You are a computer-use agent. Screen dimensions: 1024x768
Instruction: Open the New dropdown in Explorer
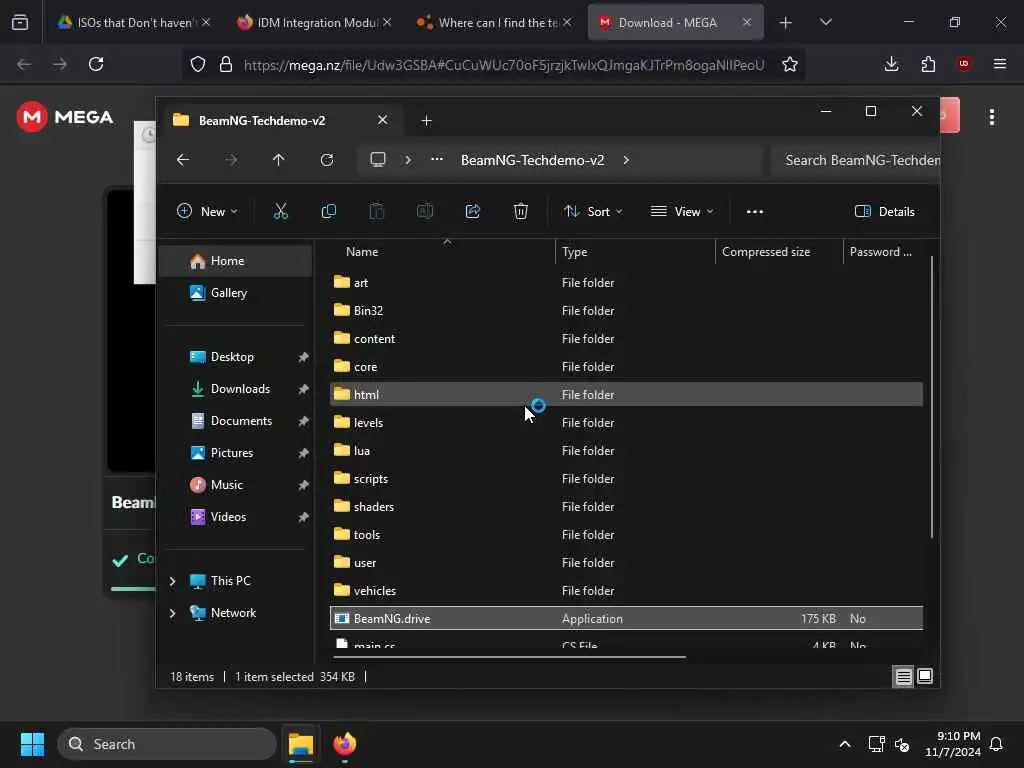(x=207, y=212)
